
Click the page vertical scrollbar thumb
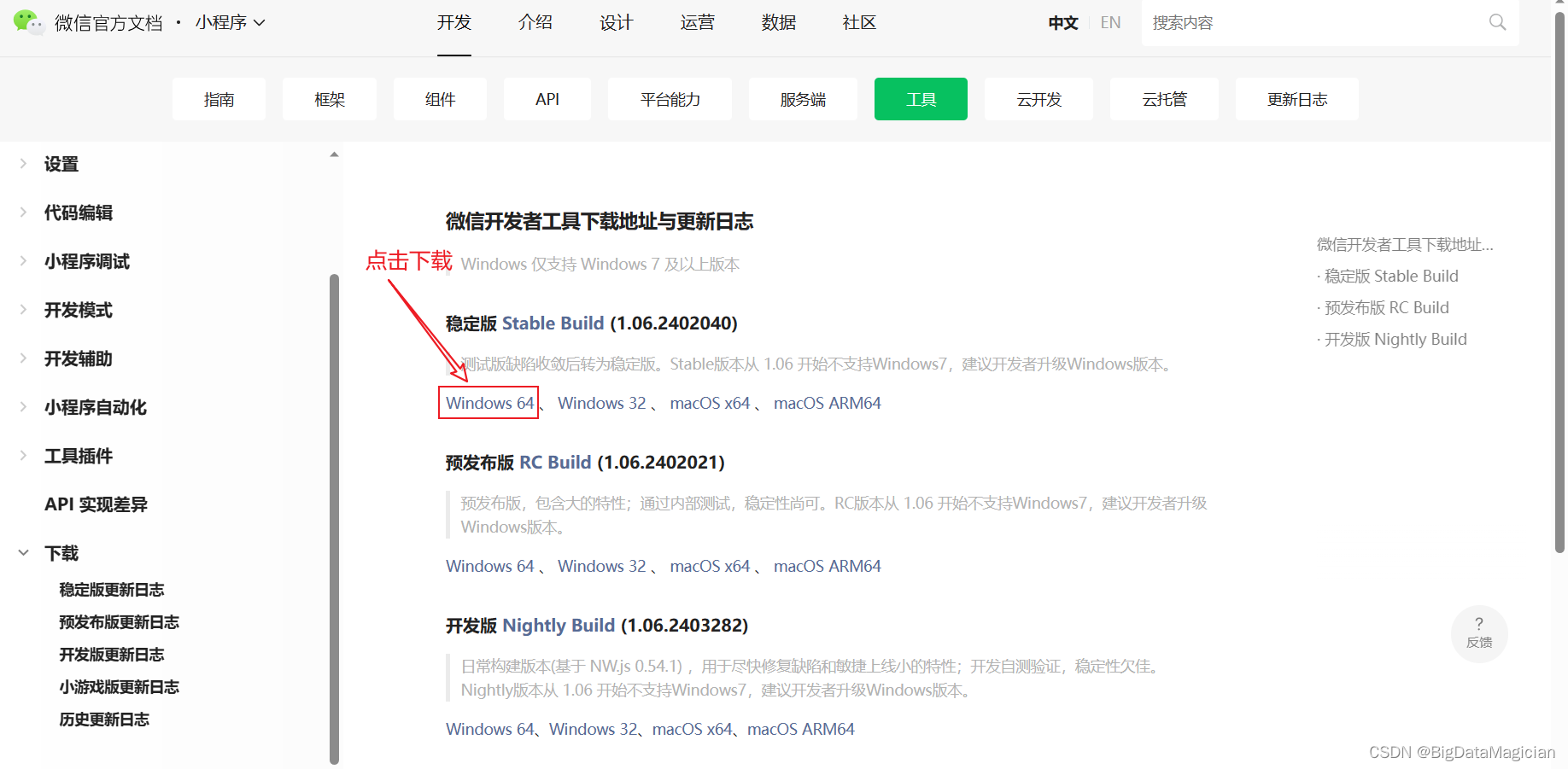tap(1559, 282)
